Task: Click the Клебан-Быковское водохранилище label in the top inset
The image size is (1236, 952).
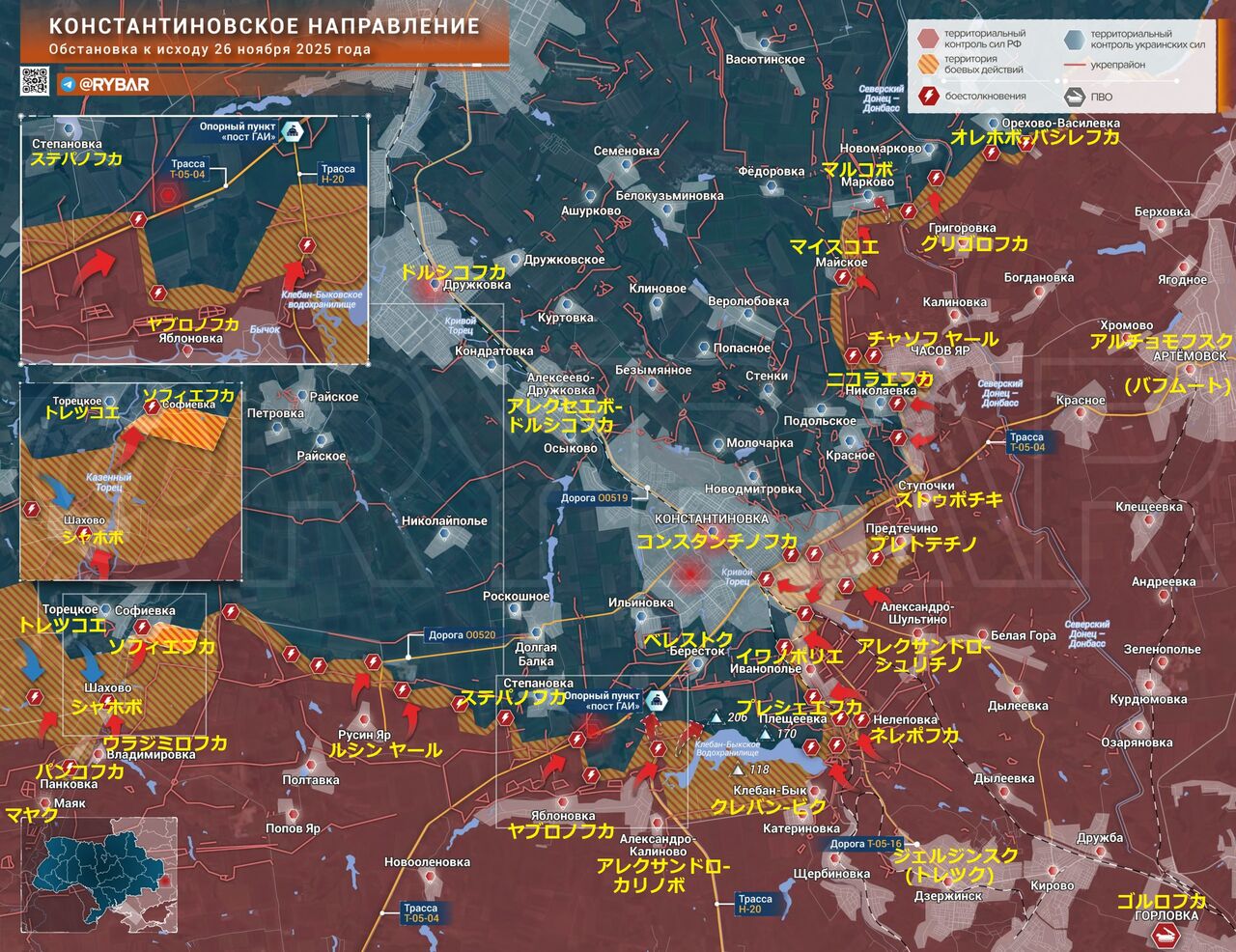Action: tap(322, 299)
